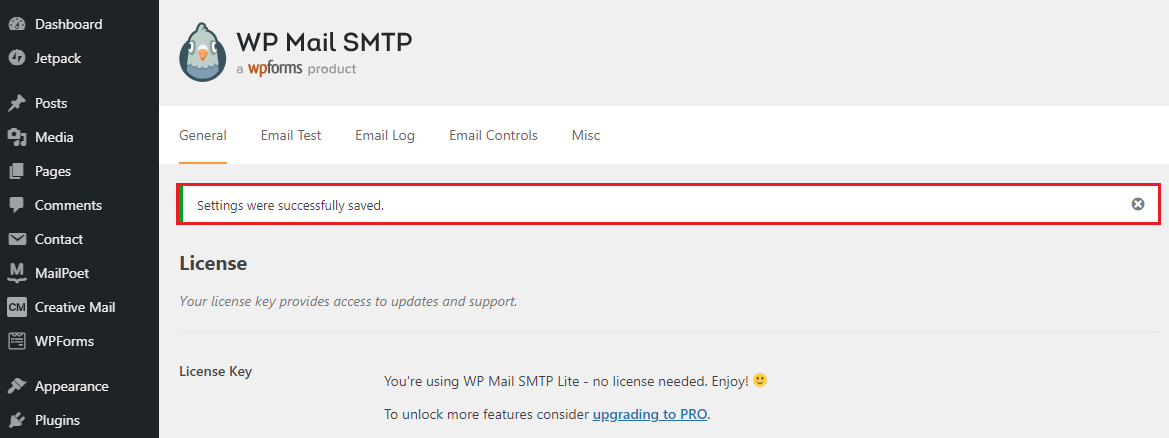Image resolution: width=1169 pixels, height=438 pixels.
Task: Click the MailPoet M icon
Action: click(17, 273)
